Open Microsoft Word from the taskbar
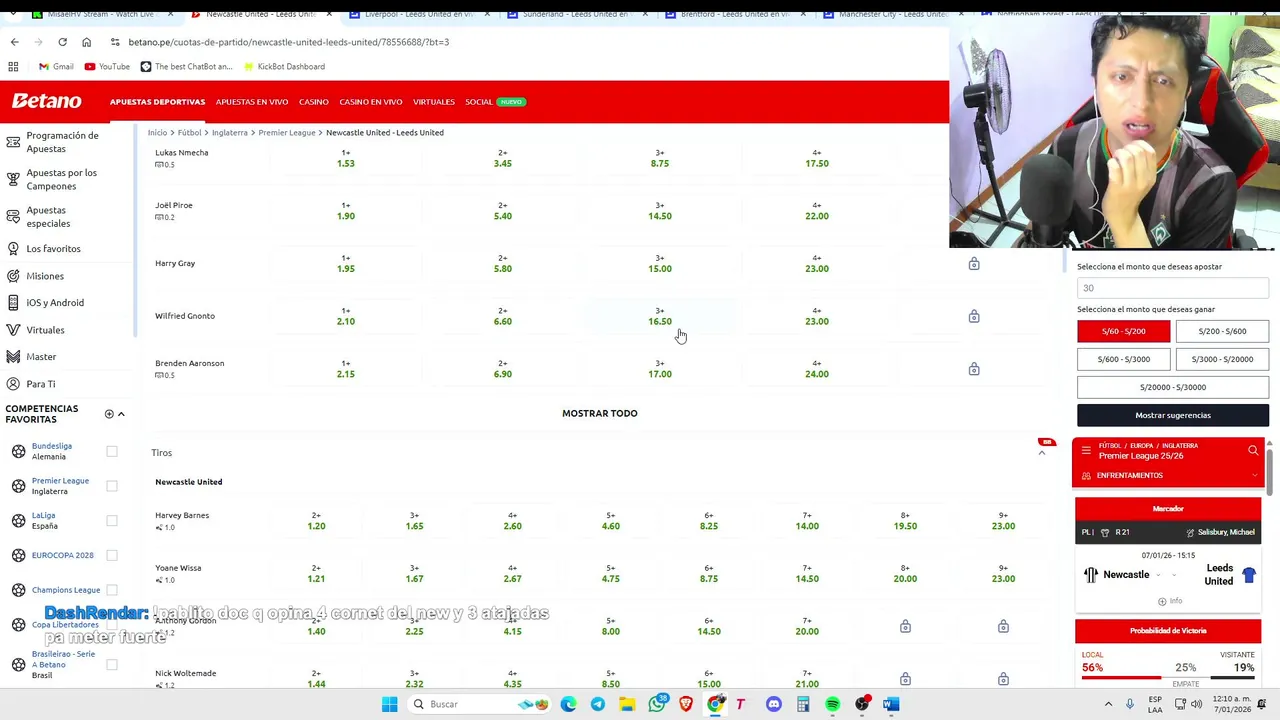Image resolution: width=1280 pixels, height=720 pixels. 891,704
